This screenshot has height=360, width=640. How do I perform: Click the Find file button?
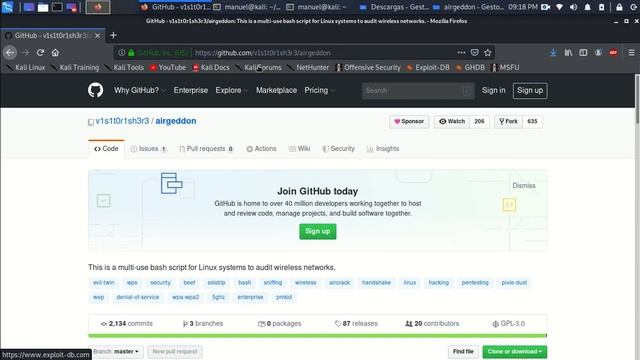[463, 351]
